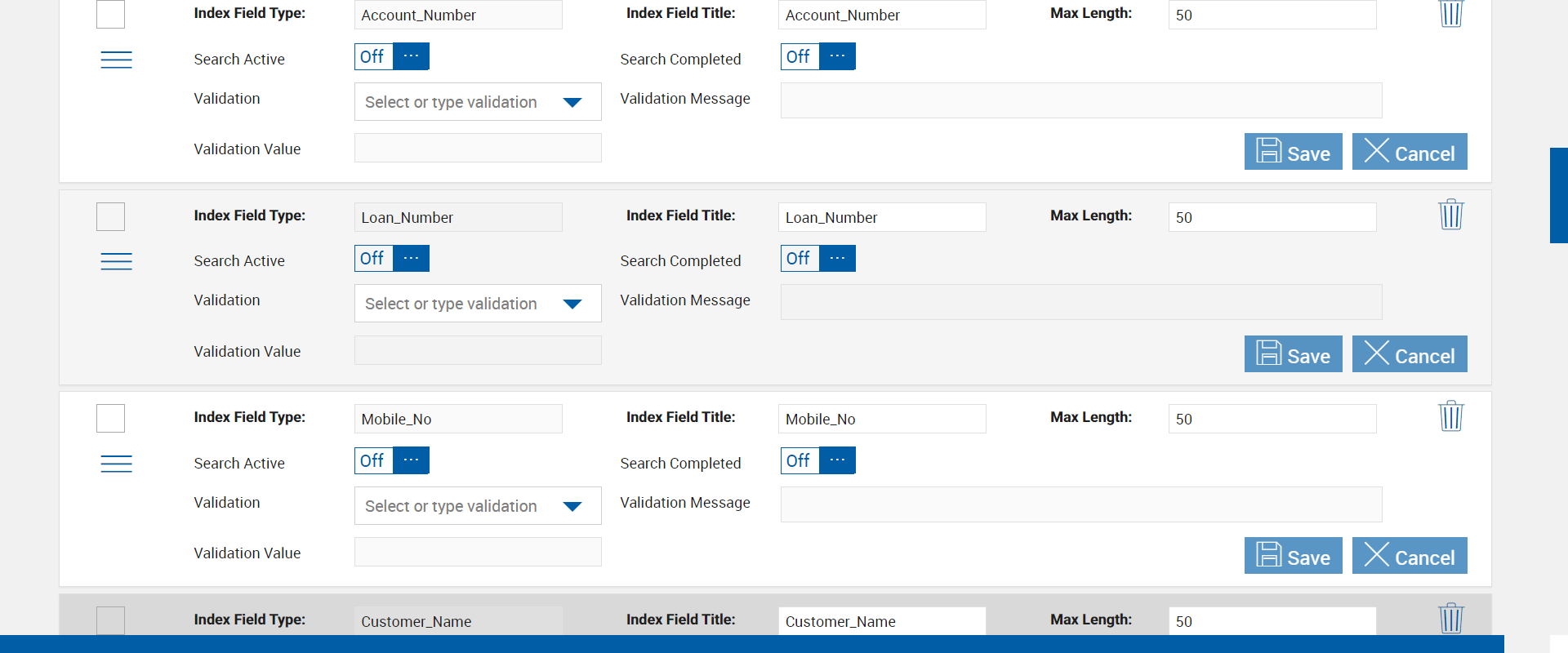The image size is (1568, 653).
Task: Toggle Search Completed for Mobile_No
Action: tap(817, 460)
